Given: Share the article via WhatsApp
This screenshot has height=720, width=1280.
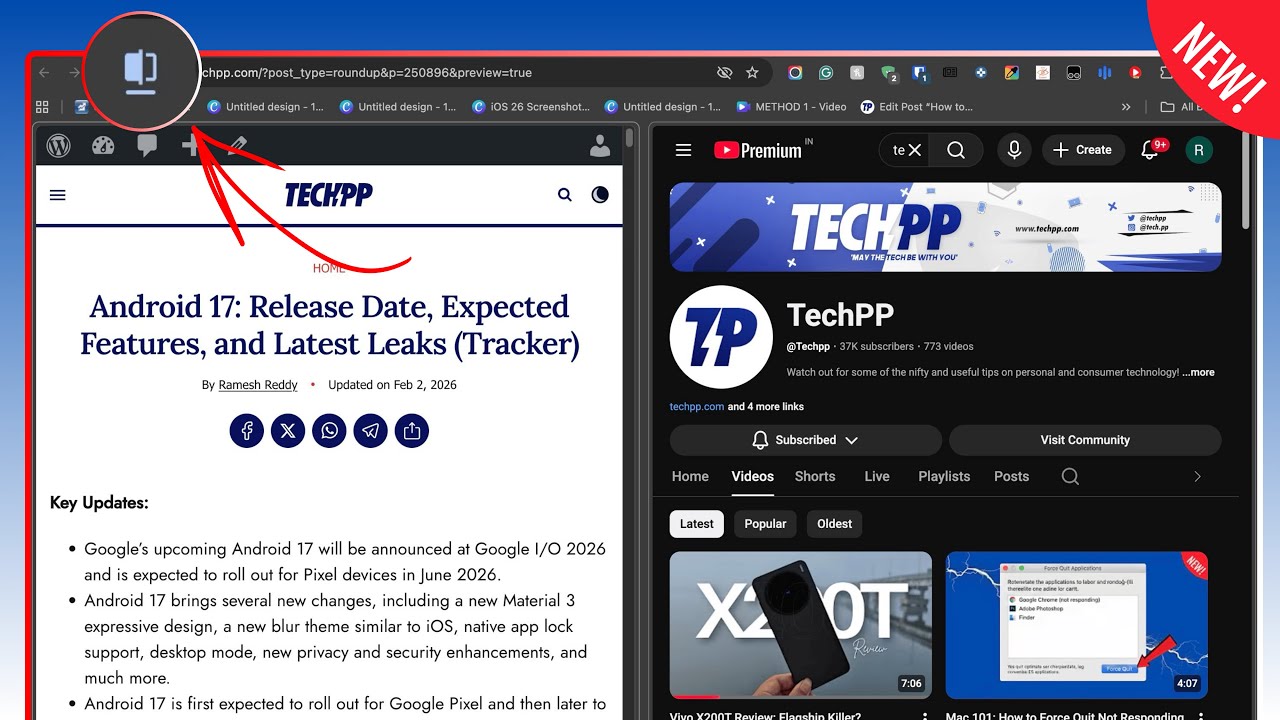Looking at the screenshot, I should [x=329, y=431].
